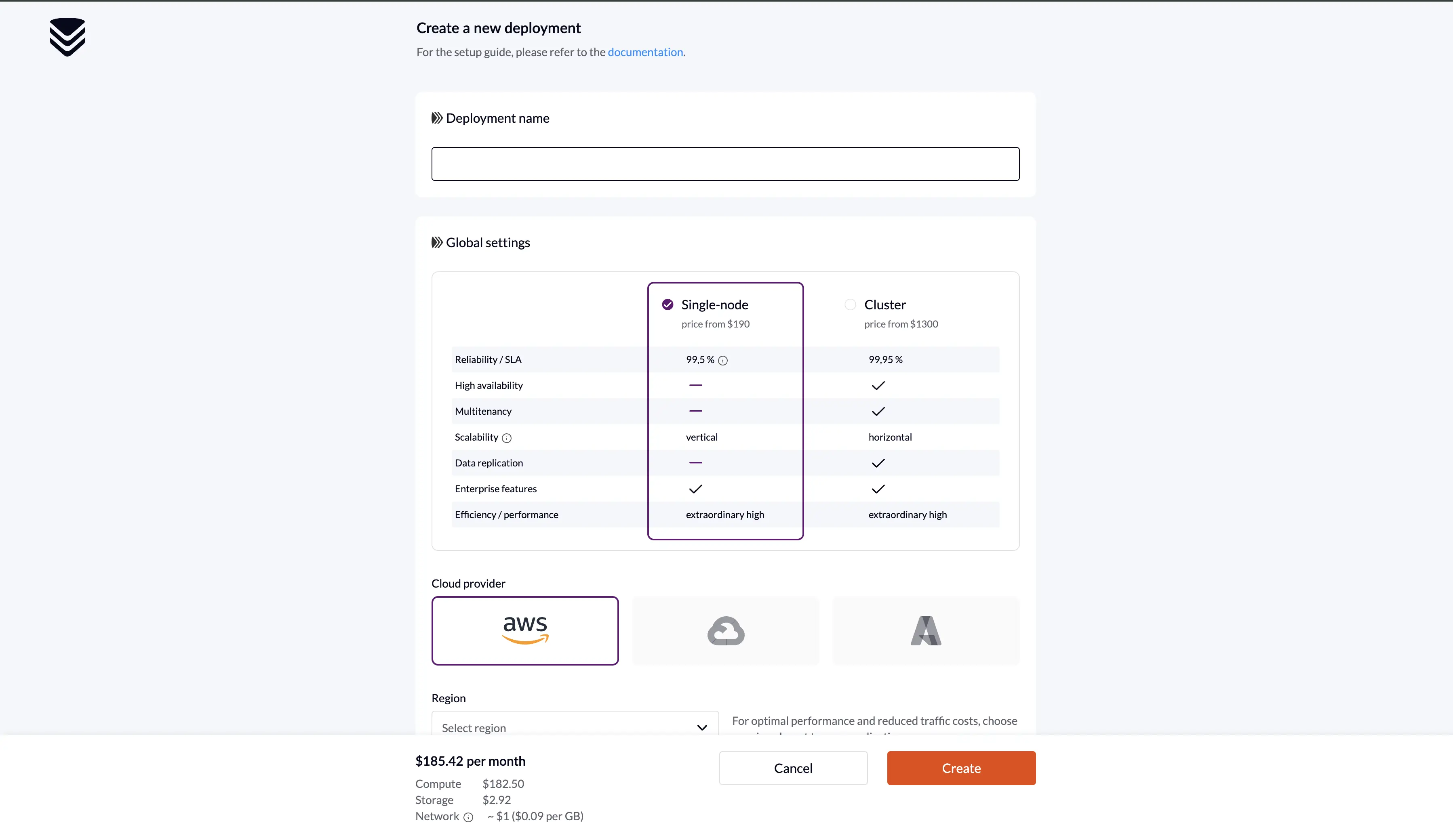The height and width of the screenshot is (840, 1453).
Task: Click the Cancel button
Action: [793, 768]
